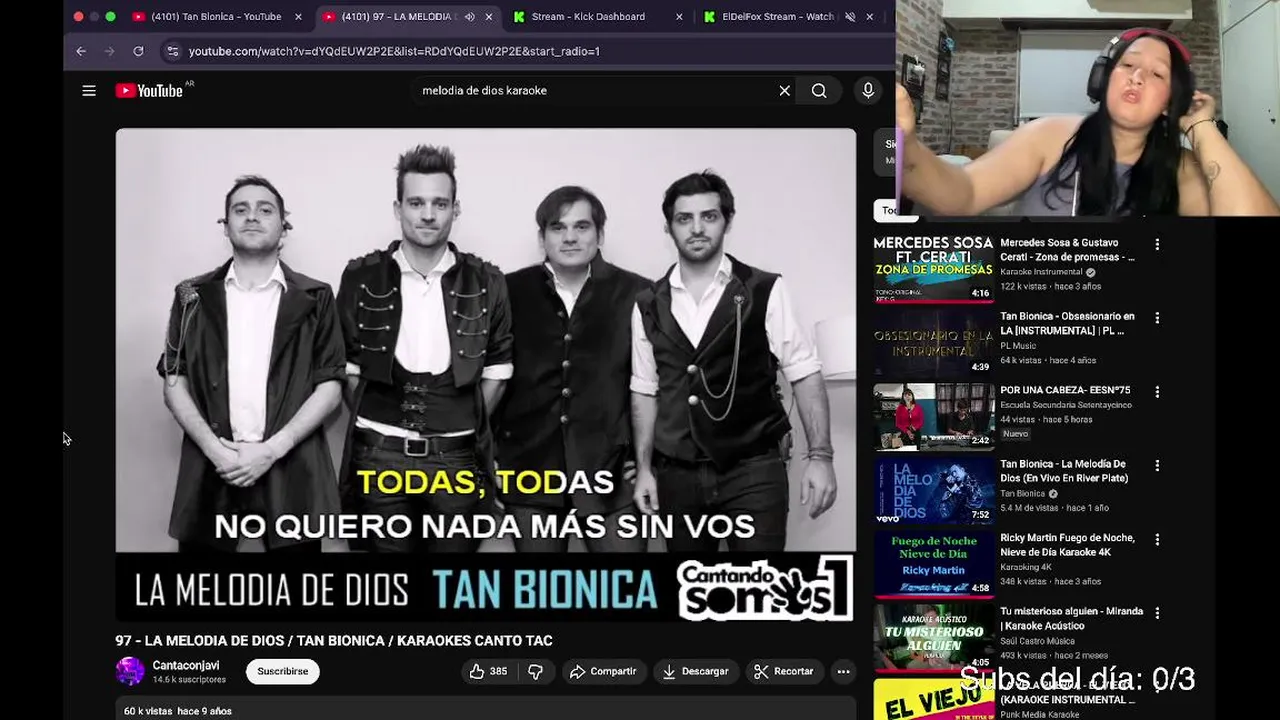The width and height of the screenshot is (1280, 720).
Task: Click the Suscribirse button
Action: click(x=283, y=672)
